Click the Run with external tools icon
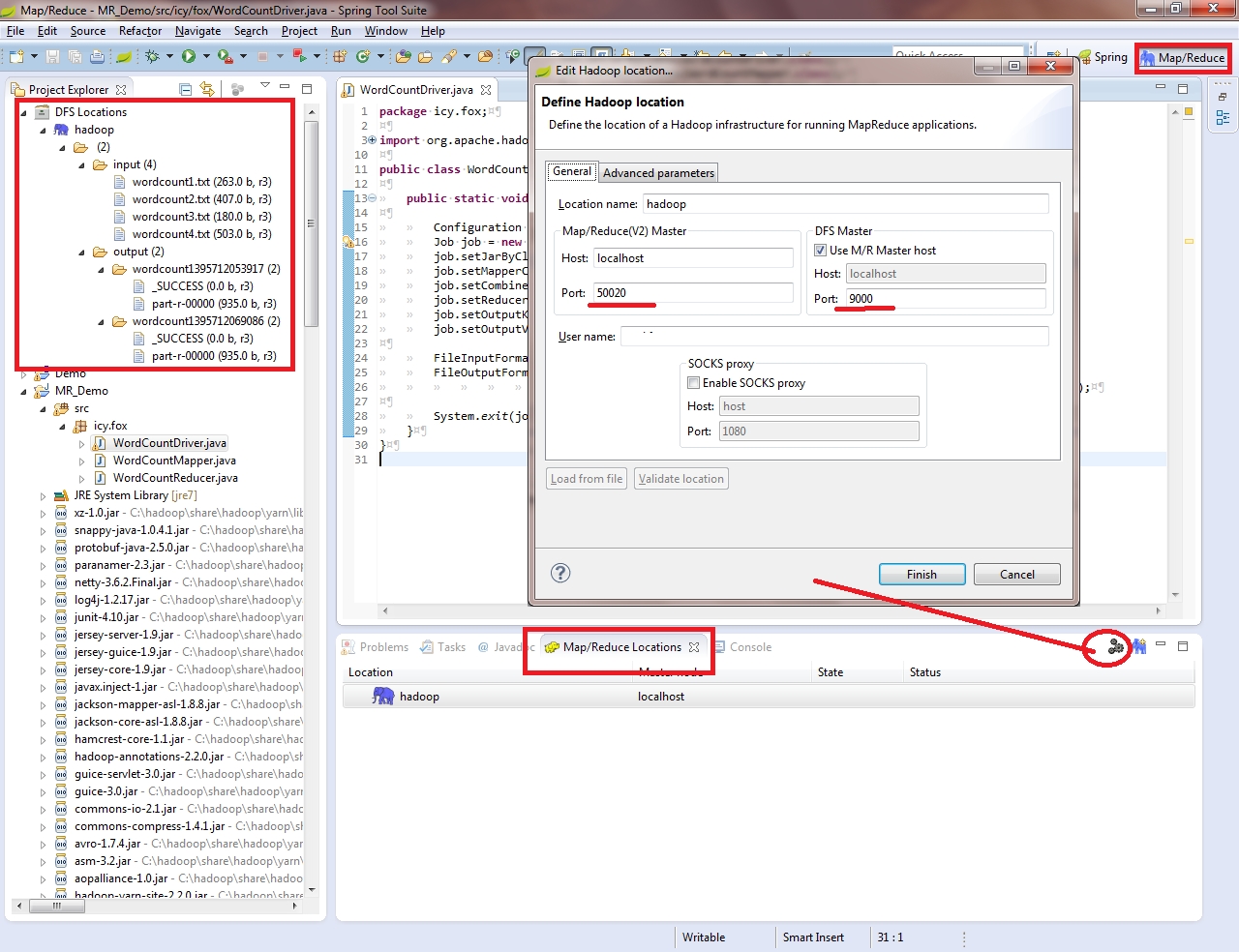1239x952 pixels. click(225, 57)
